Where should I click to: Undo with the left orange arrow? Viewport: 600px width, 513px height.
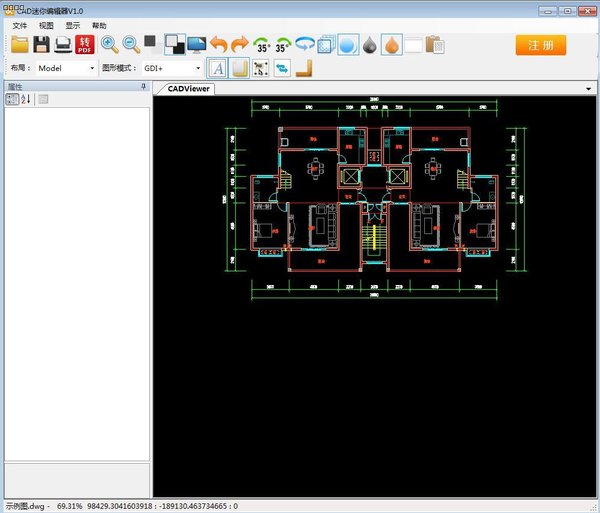pyautogui.click(x=218, y=44)
